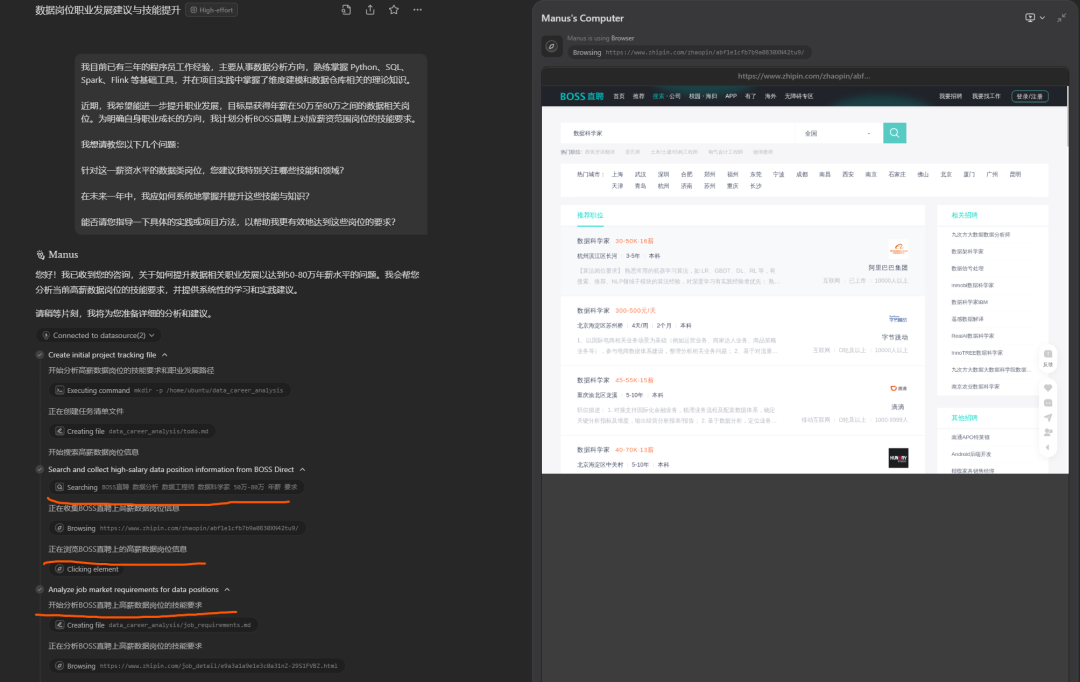Open the Creating file job_requirements.md step chip
1080x682 pixels.
154,625
